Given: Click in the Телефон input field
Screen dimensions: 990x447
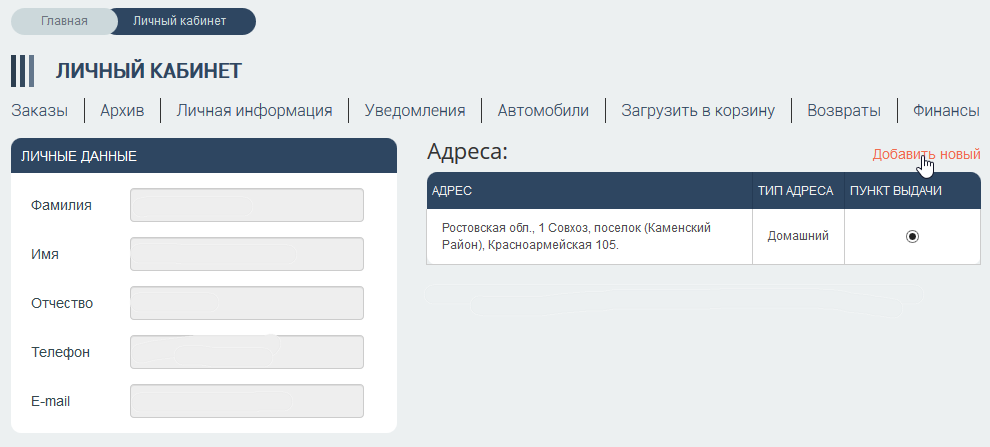Looking at the screenshot, I should click(x=247, y=352).
